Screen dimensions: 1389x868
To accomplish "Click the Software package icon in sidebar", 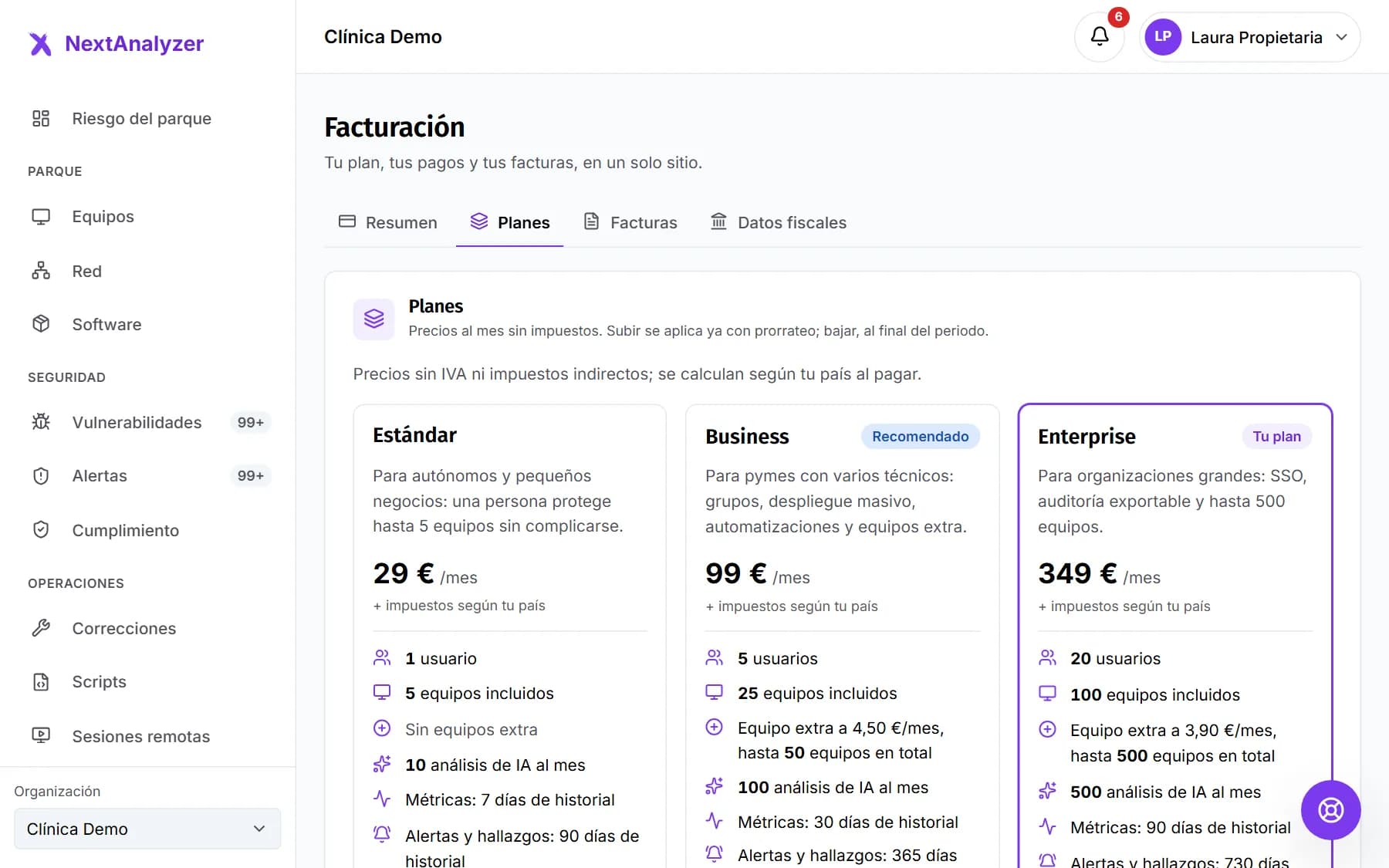I will (x=41, y=324).
